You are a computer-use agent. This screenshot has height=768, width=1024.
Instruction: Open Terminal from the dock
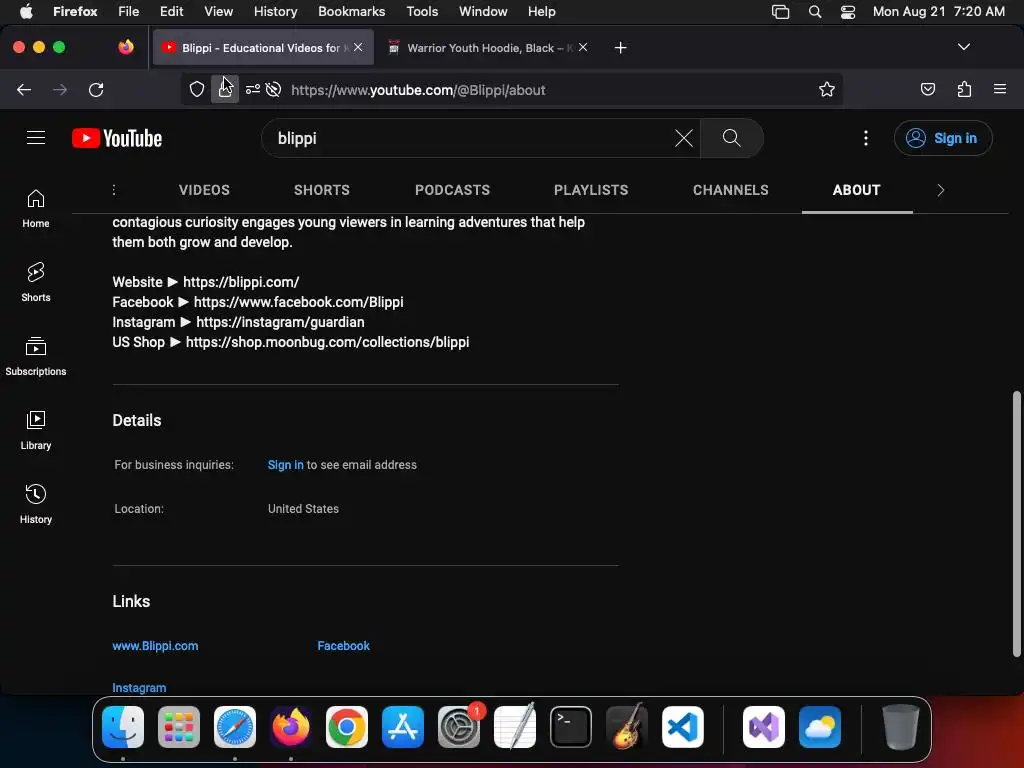[x=571, y=727]
